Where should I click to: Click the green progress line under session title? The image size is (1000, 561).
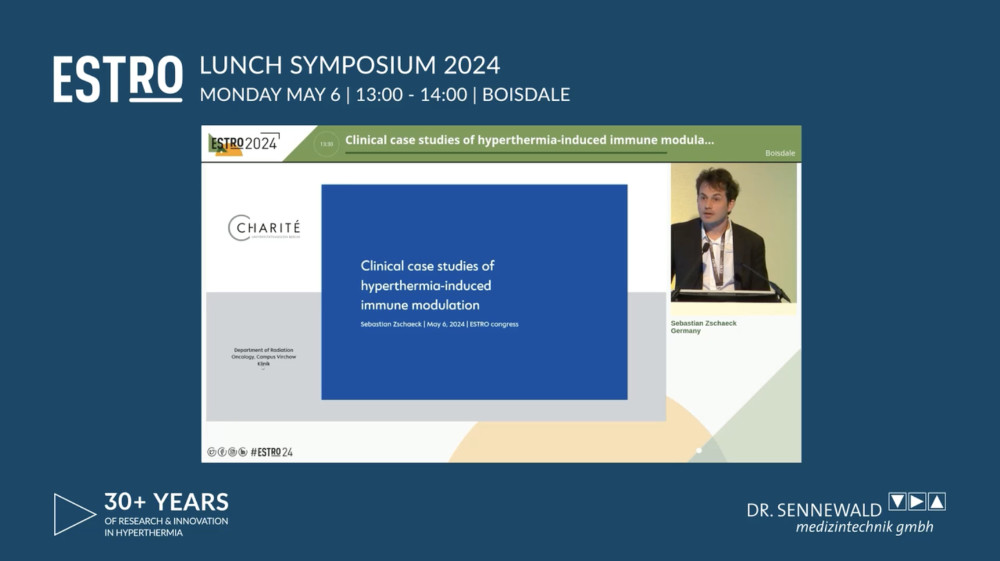coord(506,152)
